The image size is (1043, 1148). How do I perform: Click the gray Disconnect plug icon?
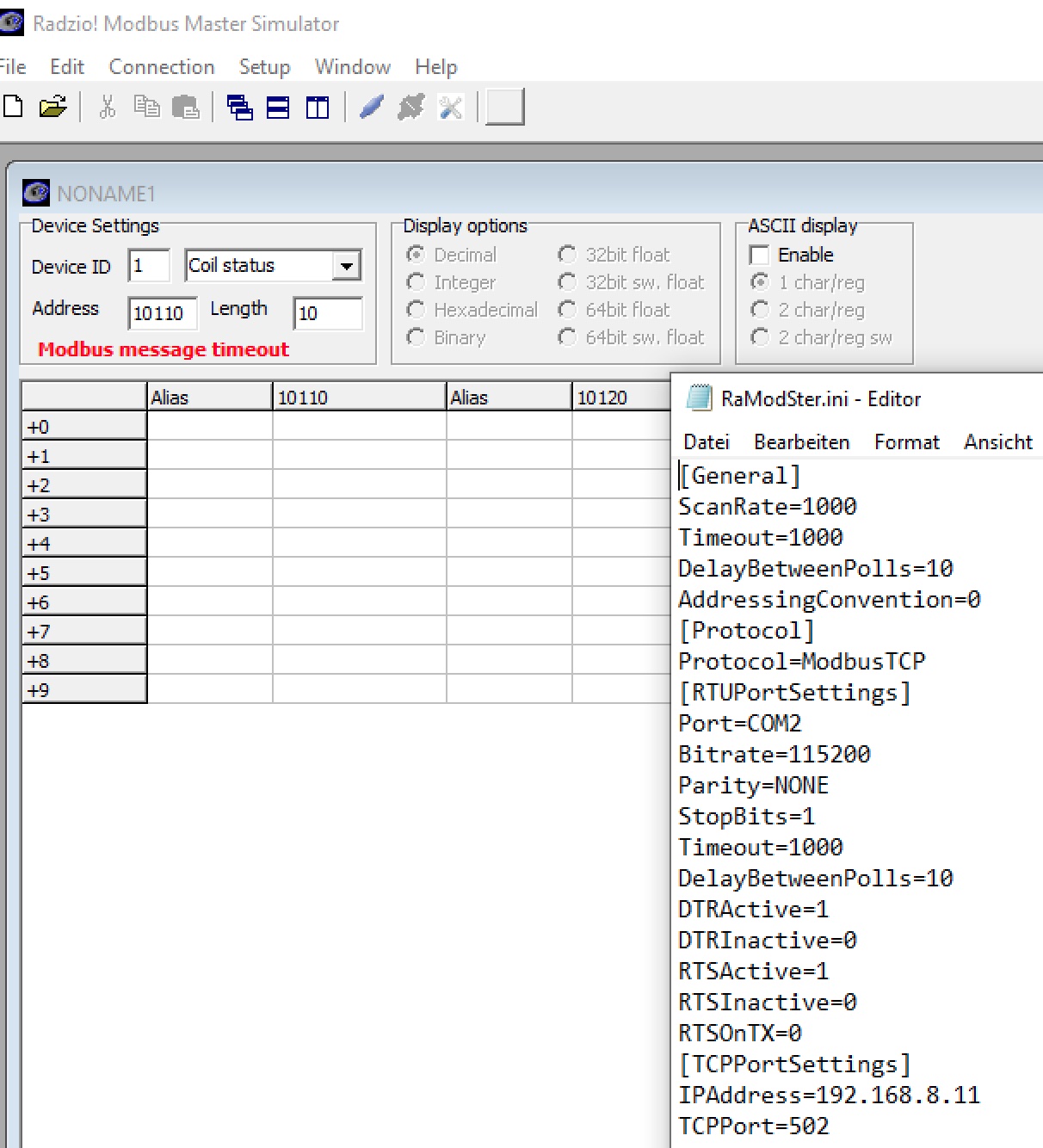[411, 108]
